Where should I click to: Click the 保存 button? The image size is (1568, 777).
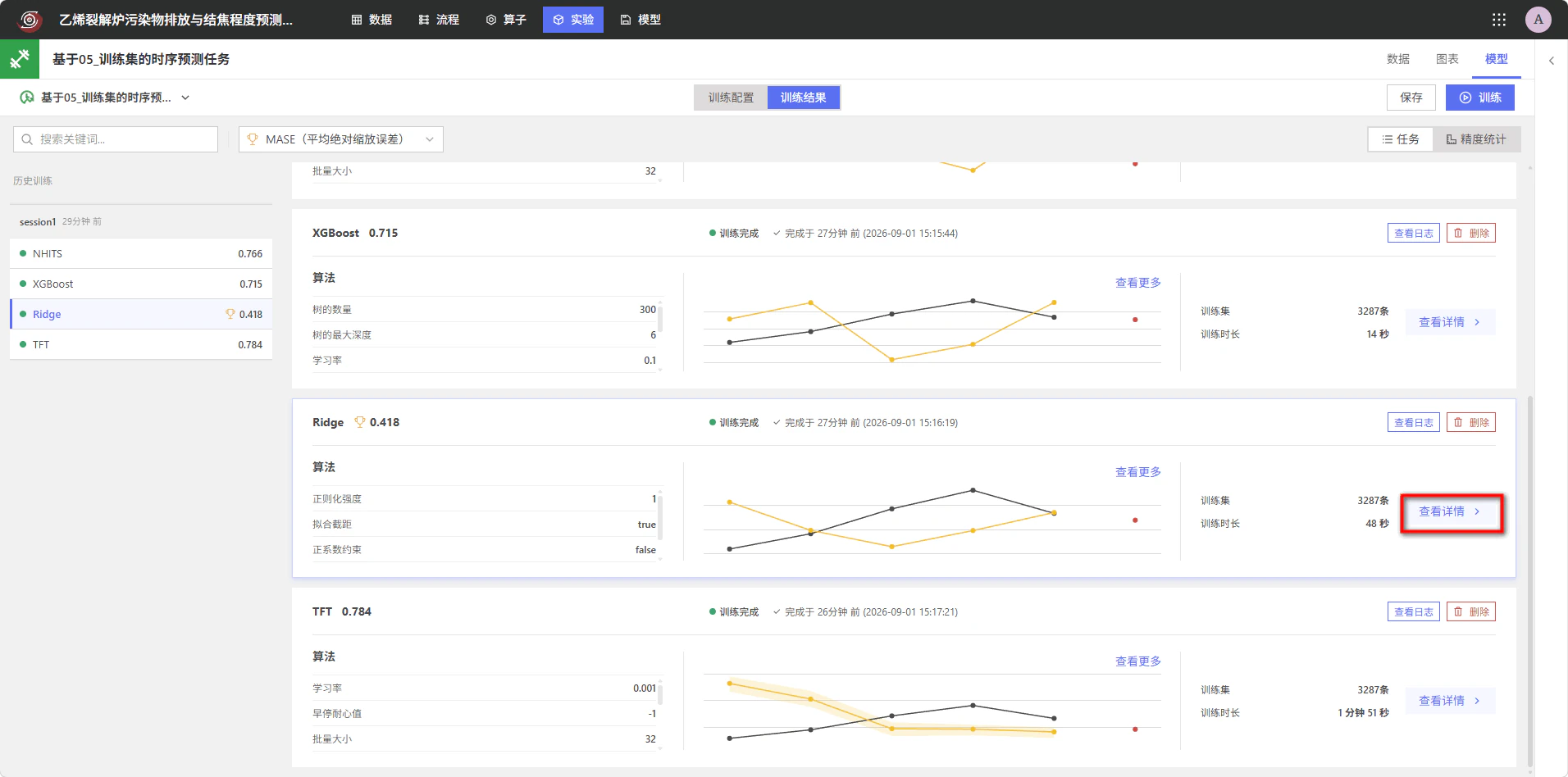1411,98
